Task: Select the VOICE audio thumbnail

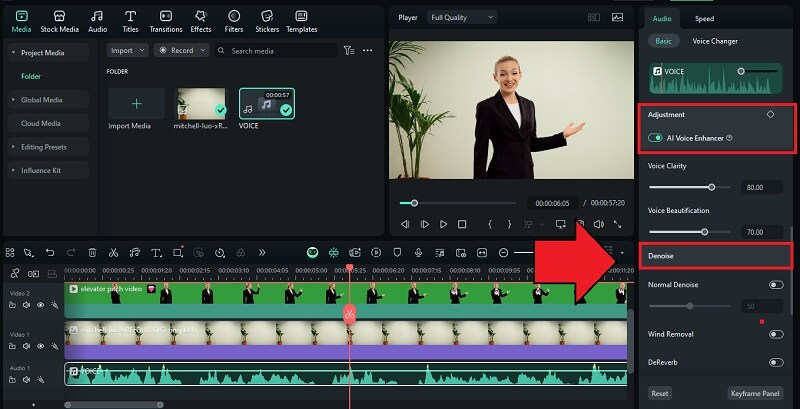Action: (x=267, y=104)
